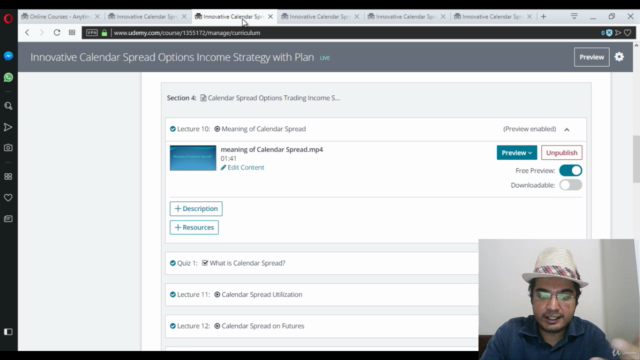Screen dimensions: 640x360
Task: Open the news icon in the sidebar
Action: point(8,219)
